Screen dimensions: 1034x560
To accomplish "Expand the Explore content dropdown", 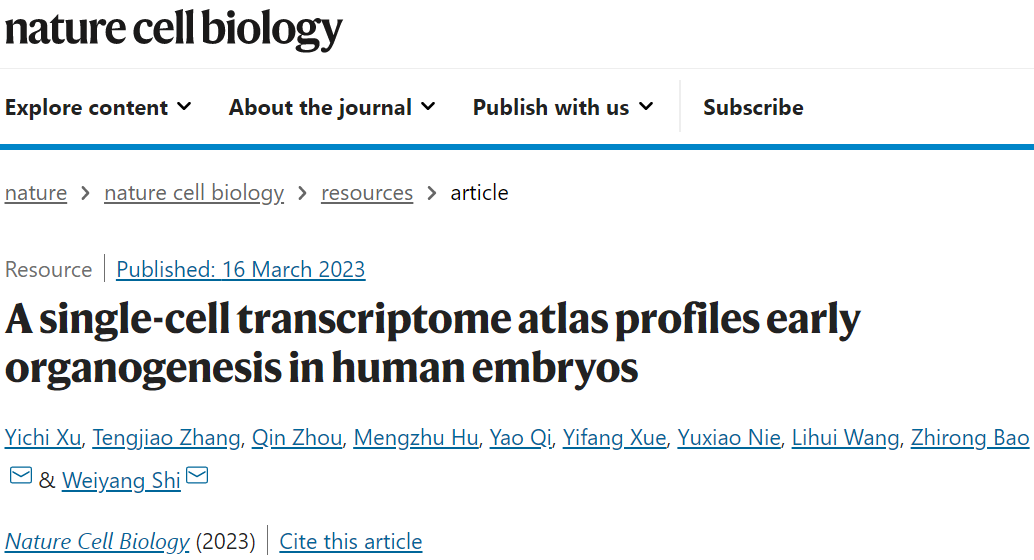I will tap(98, 107).
